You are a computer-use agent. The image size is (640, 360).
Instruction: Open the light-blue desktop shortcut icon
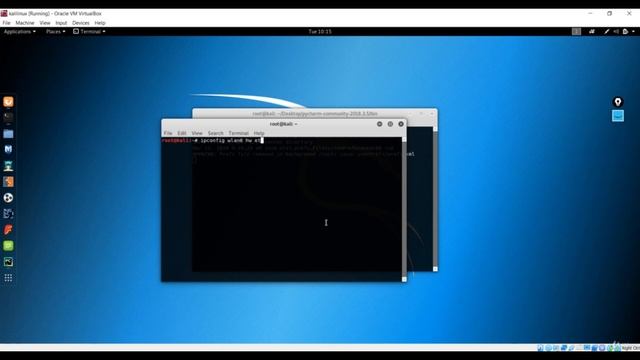point(618,116)
